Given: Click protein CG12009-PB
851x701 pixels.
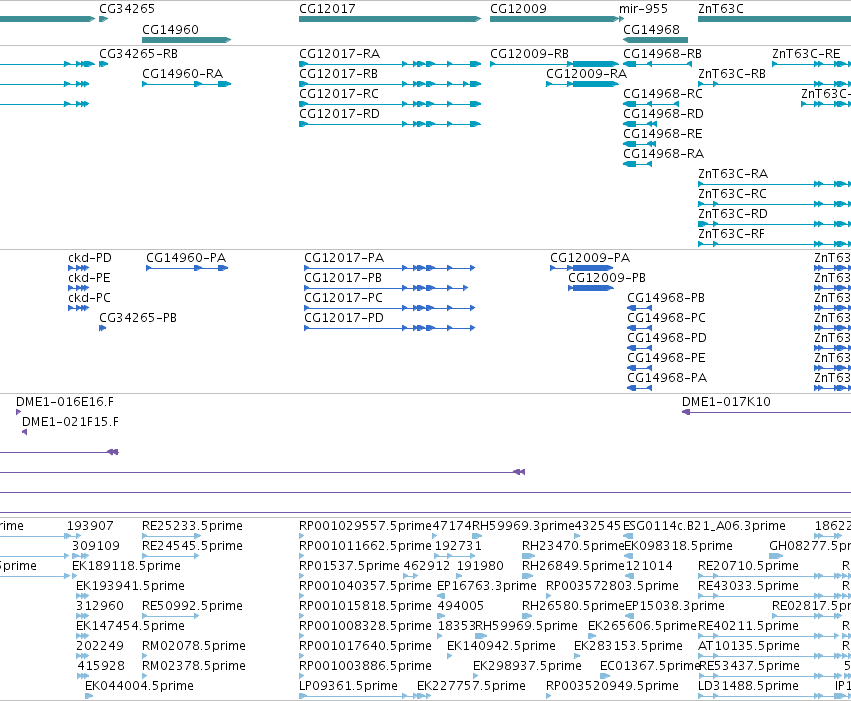Looking at the screenshot, I should point(607,278).
